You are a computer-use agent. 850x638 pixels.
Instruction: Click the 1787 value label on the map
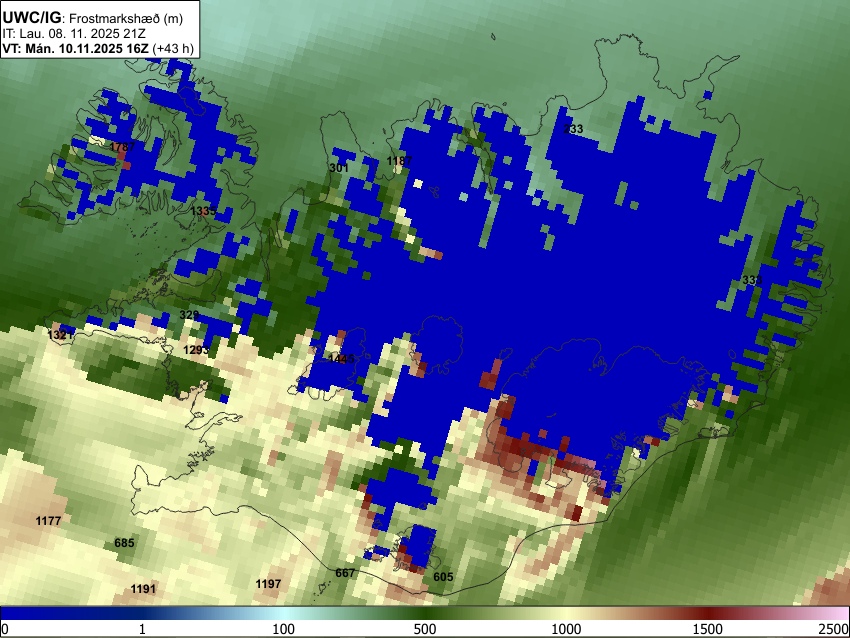pyautogui.click(x=122, y=147)
